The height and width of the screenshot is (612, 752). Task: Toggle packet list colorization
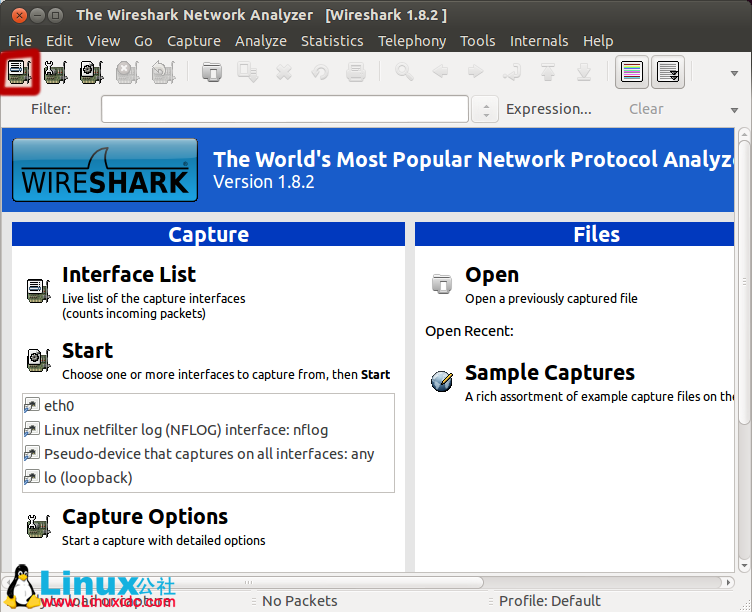(x=632, y=72)
